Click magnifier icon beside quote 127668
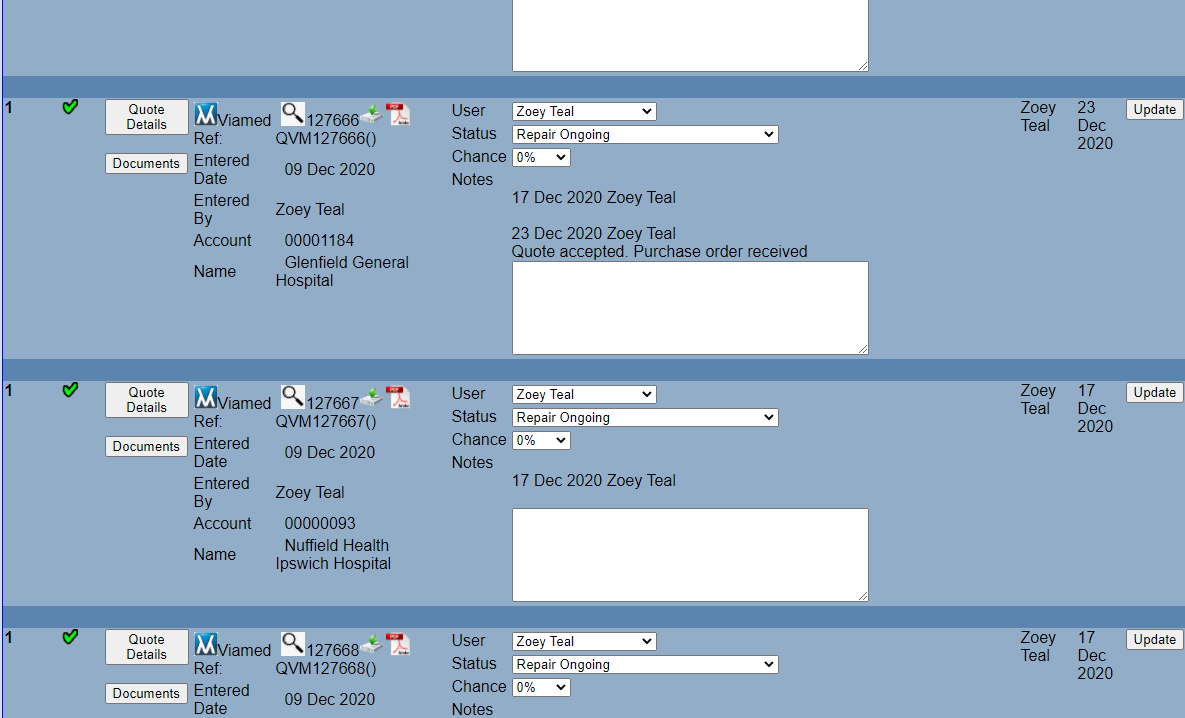Image resolution: width=1185 pixels, height=718 pixels. pos(292,643)
